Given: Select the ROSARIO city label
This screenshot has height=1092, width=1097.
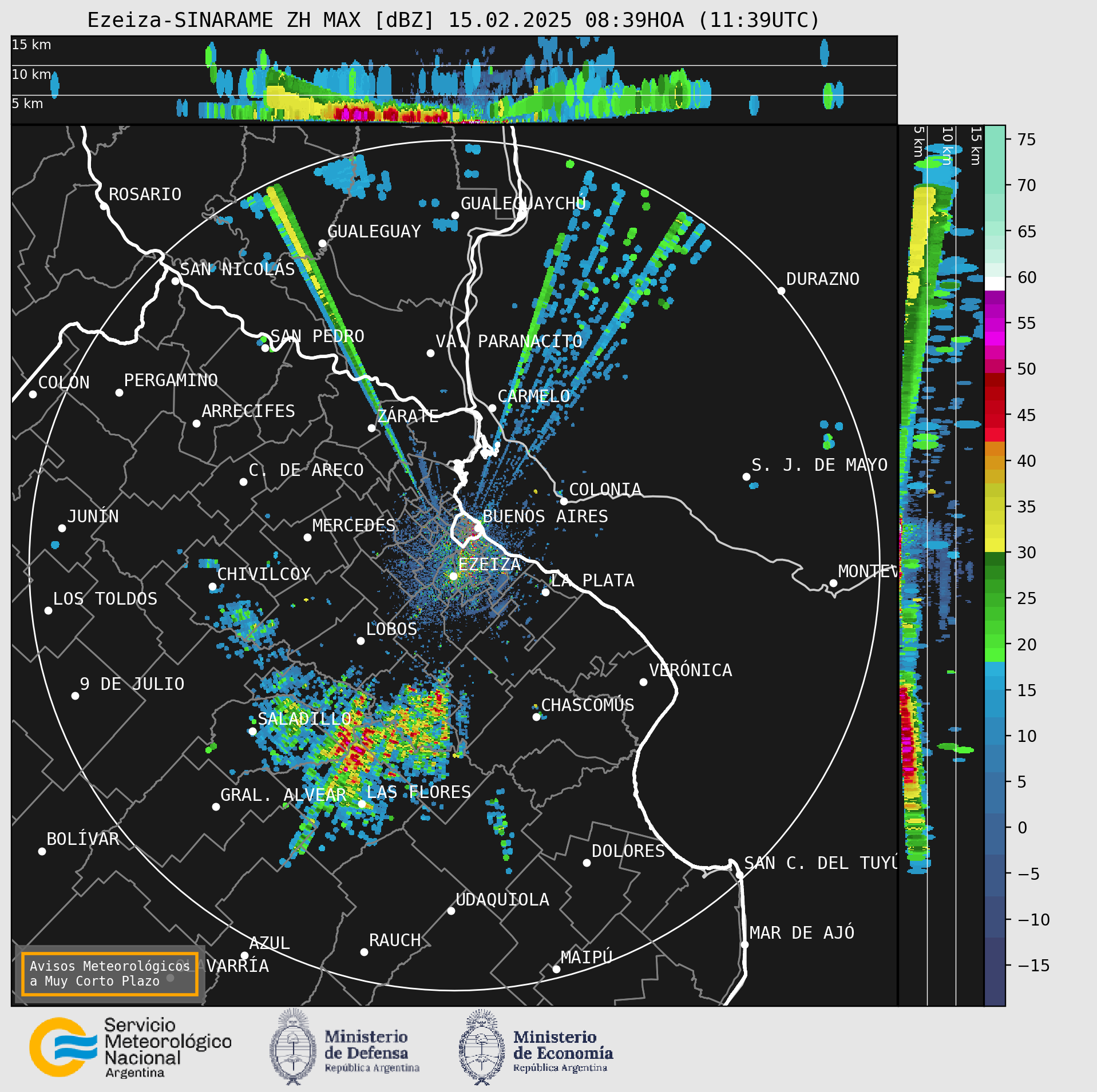Looking at the screenshot, I should [145, 194].
